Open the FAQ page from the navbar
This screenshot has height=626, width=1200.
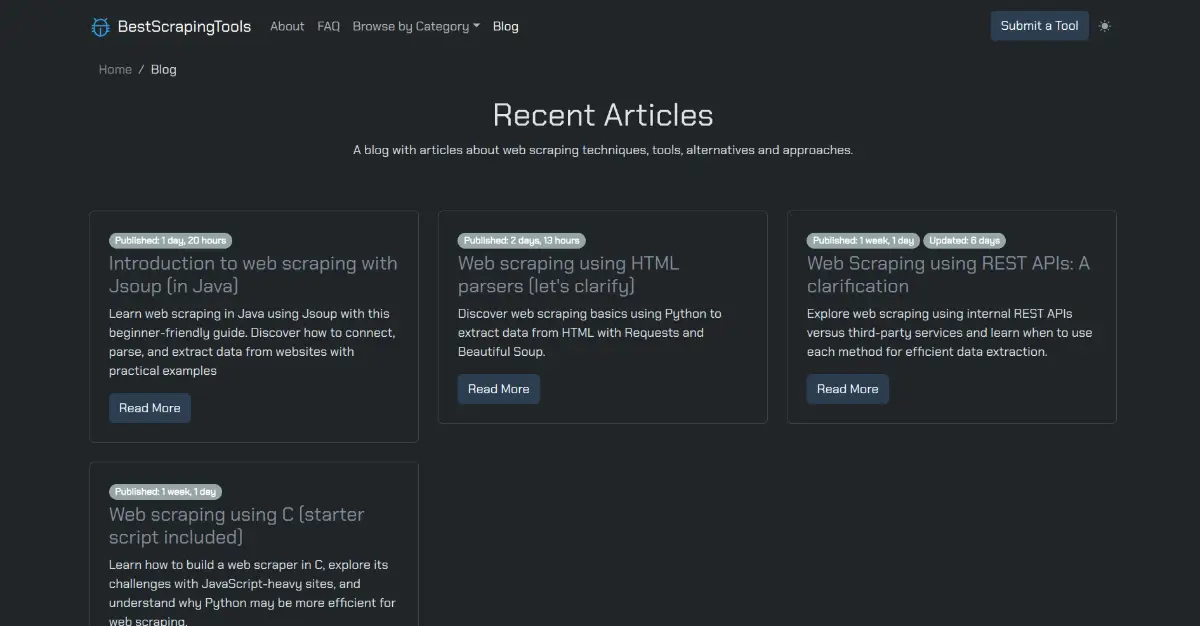coord(328,26)
